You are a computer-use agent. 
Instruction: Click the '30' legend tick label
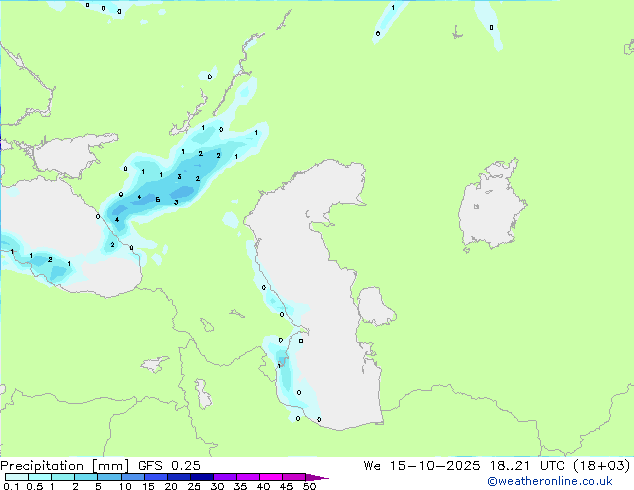pyautogui.click(x=217, y=486)
